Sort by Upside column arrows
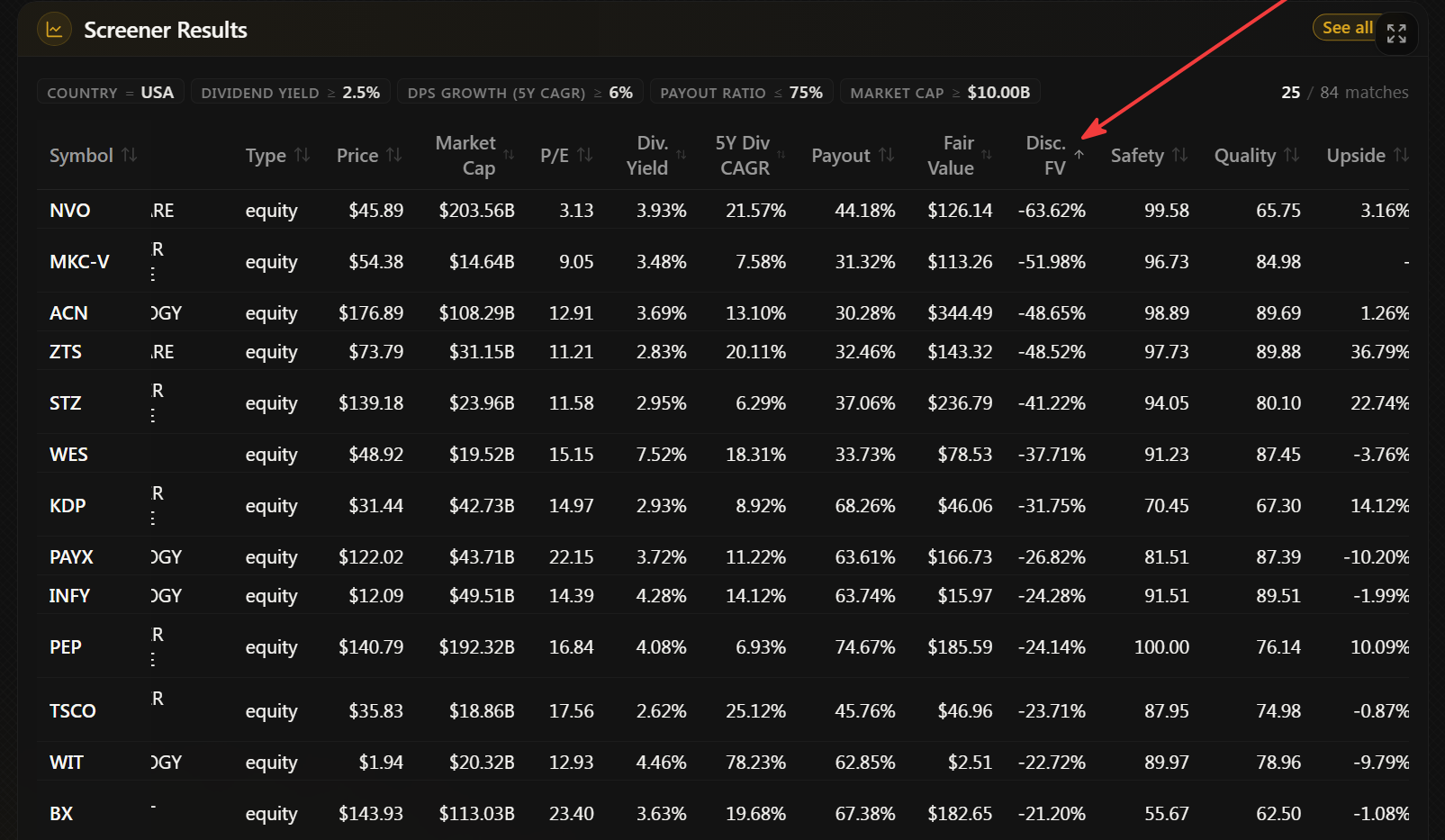 1402,155
